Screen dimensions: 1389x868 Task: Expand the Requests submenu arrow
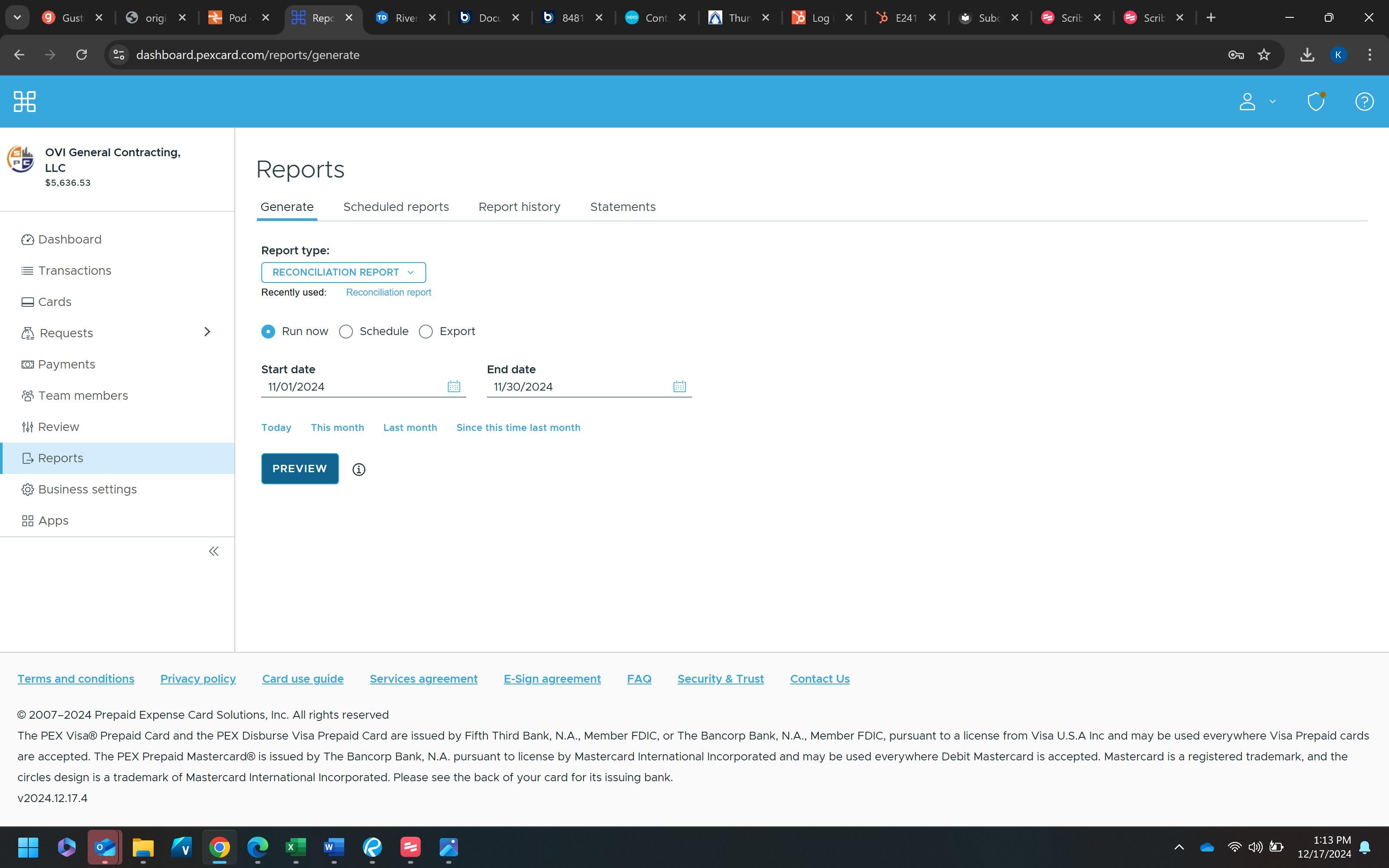(207, 332)
